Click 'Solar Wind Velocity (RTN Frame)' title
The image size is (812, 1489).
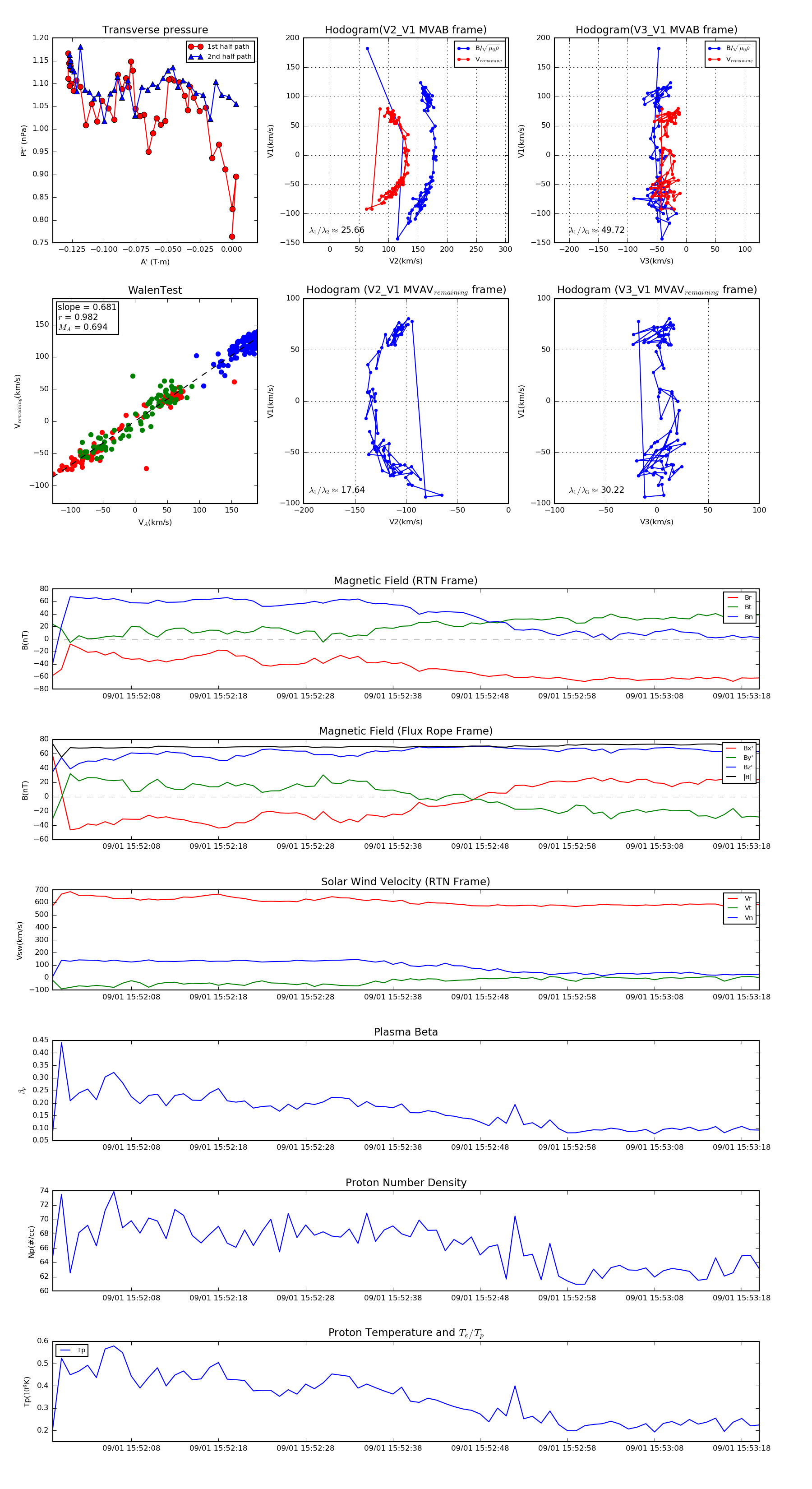point(406,882)
